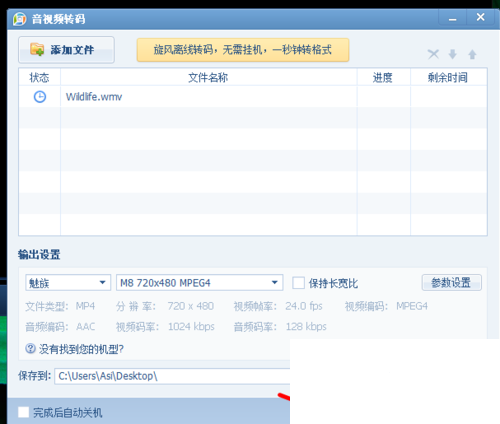Select the Wildlife.wmv file row
The width and height of the screenshot is (500, 424).
pos(253,97)
